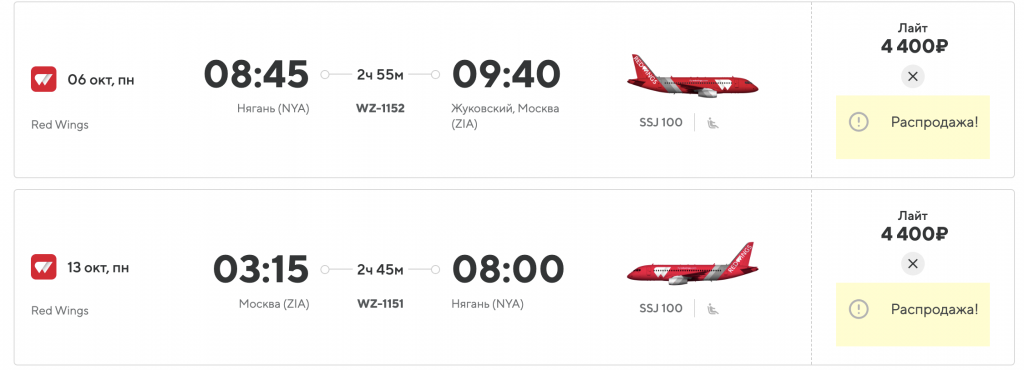Click the first Распродажа! sale banner
Screen dimensions: 1024x370
[x=913, y=127]
